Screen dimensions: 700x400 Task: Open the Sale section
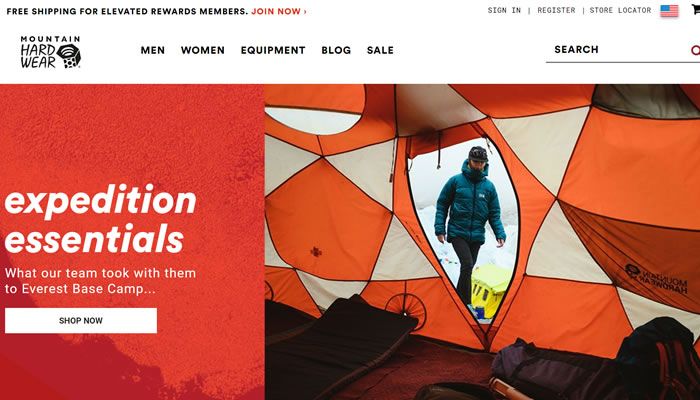[x=380, y=50]
